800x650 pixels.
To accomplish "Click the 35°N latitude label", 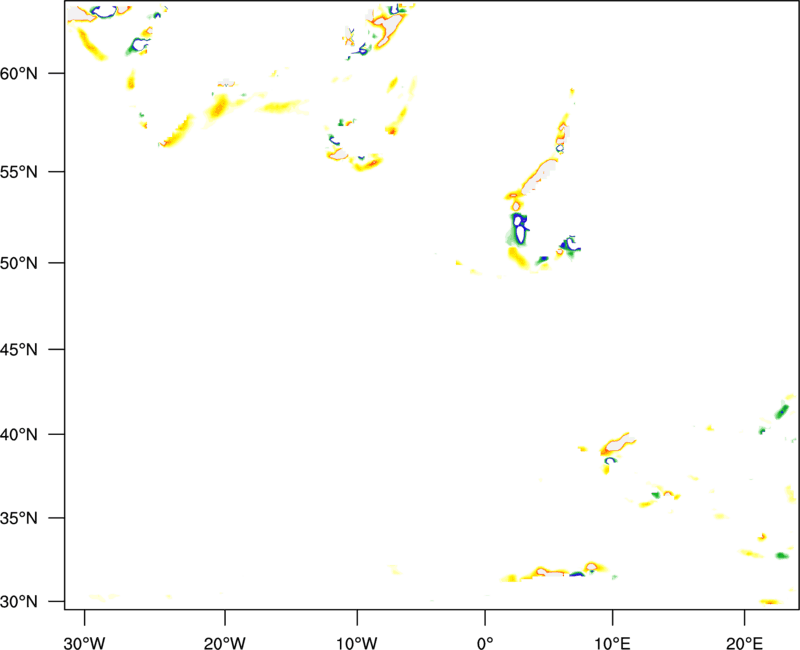I will pos(19,518).
